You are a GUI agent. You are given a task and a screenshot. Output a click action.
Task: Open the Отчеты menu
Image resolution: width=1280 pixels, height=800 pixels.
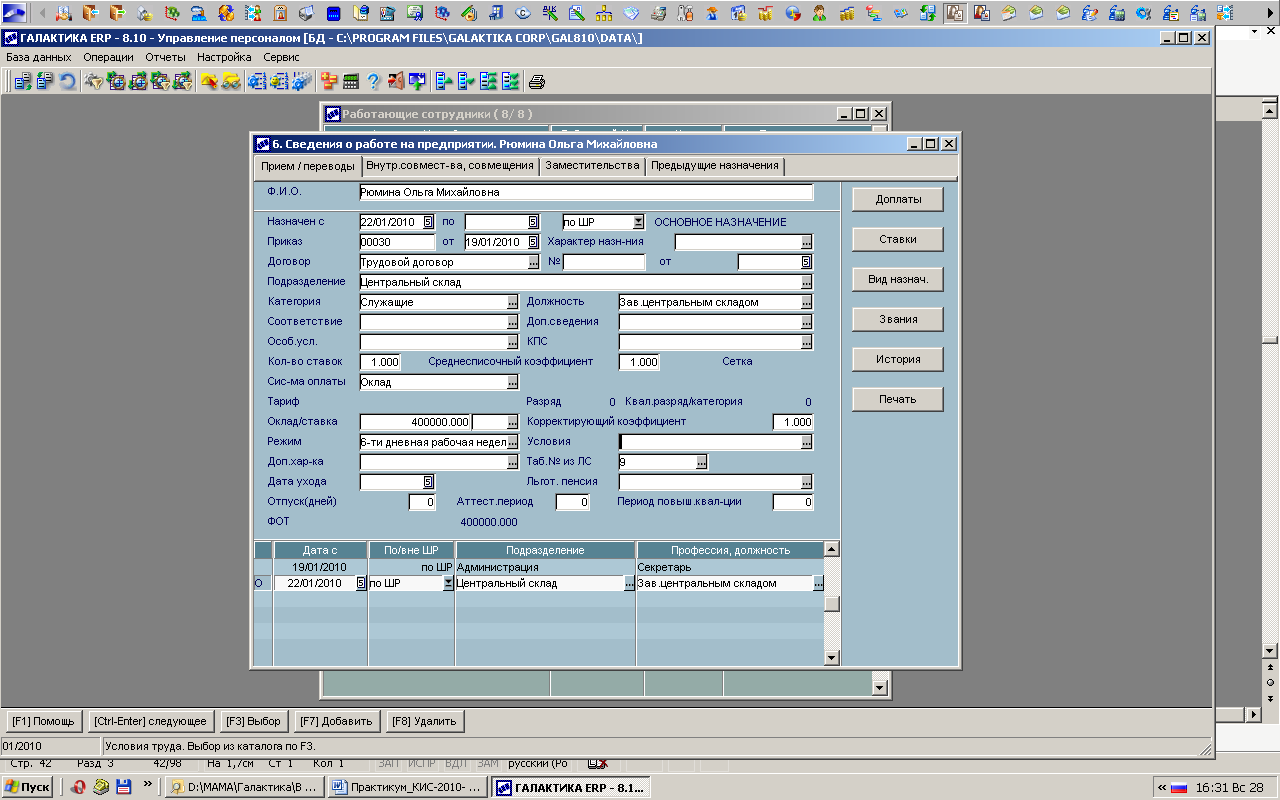tap(166, 57)
